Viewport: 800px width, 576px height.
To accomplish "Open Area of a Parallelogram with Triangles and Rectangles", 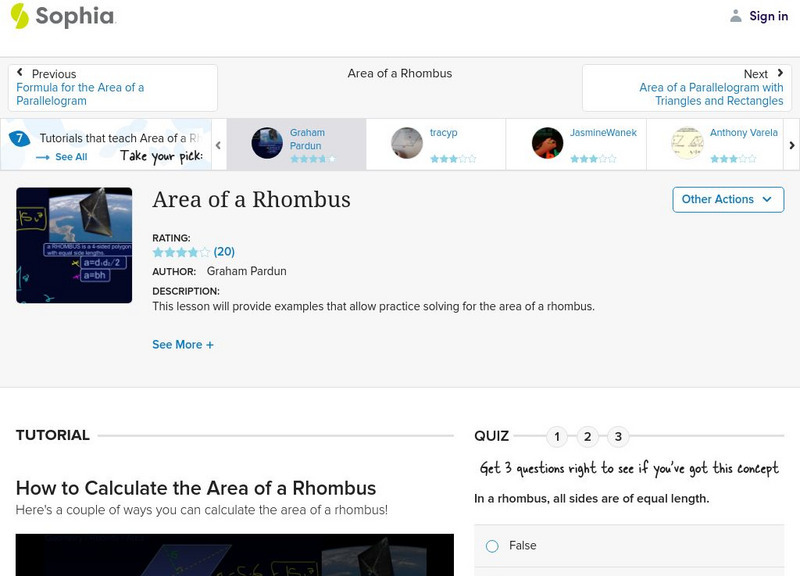I will click(711, 94).
